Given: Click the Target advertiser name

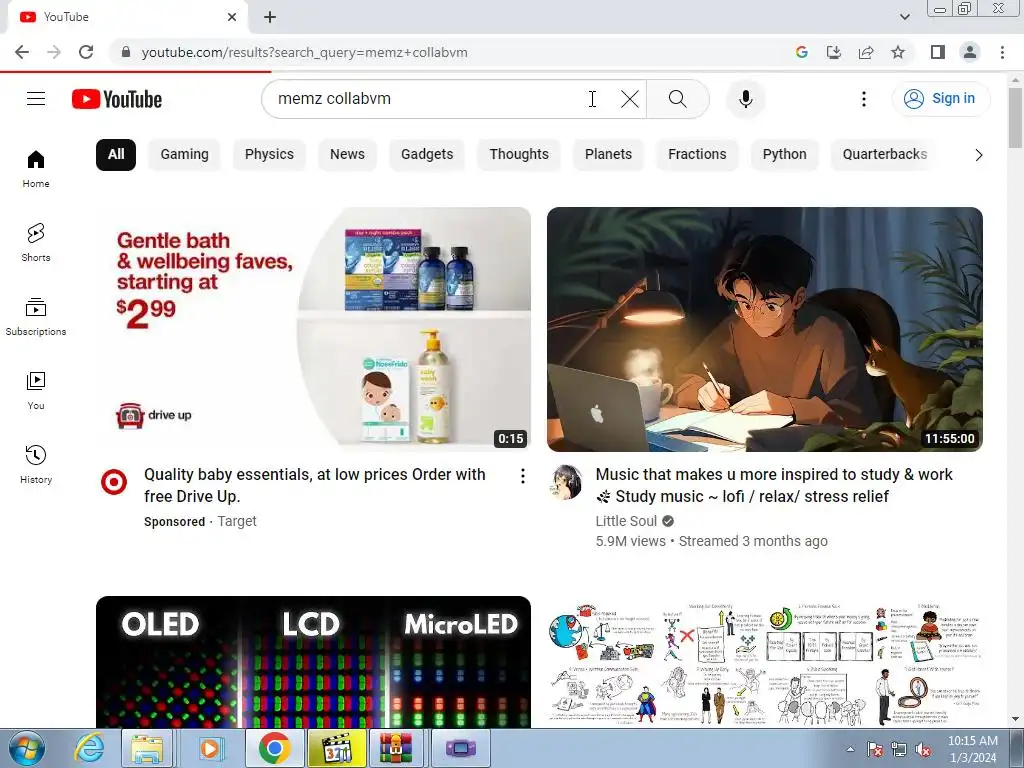Looking at the screenshot, I should [236, 521].
